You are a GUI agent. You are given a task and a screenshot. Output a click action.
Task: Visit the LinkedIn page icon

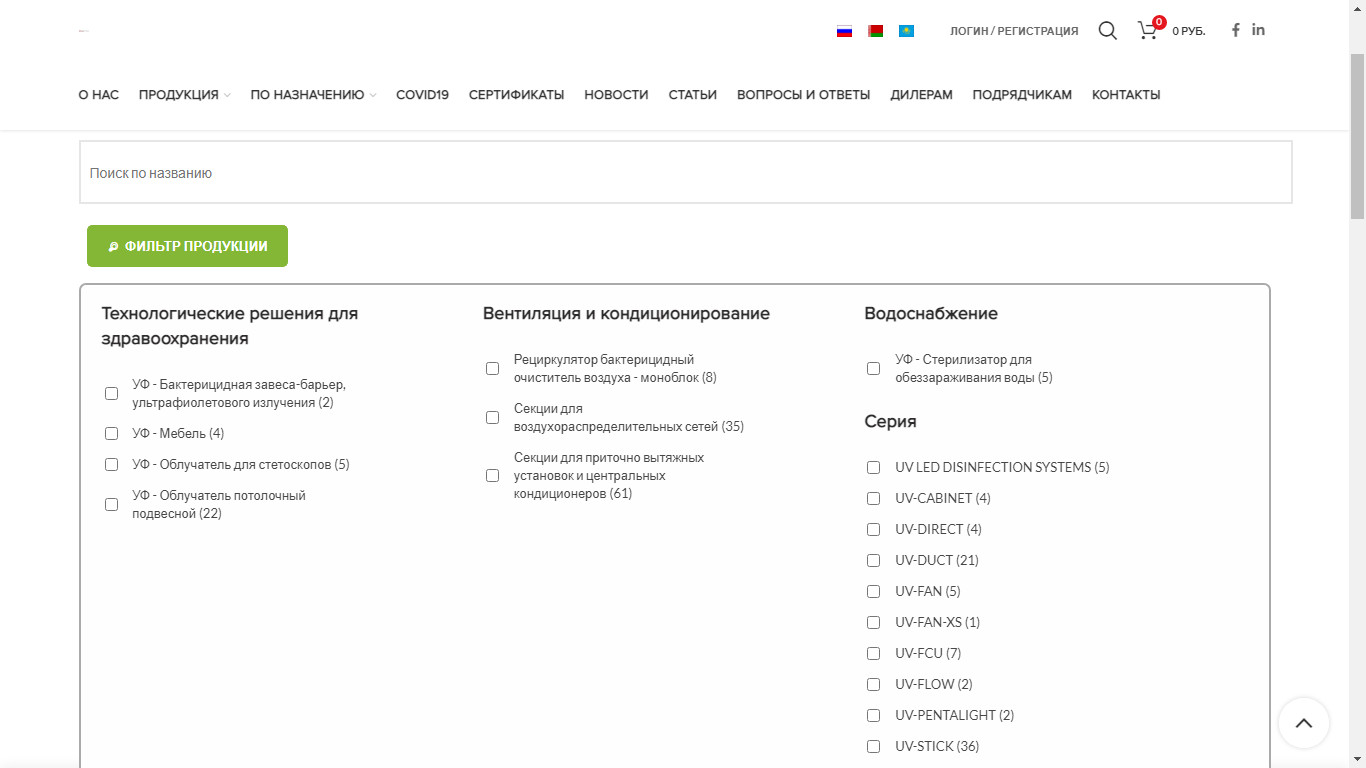(x=1258, y=30)
